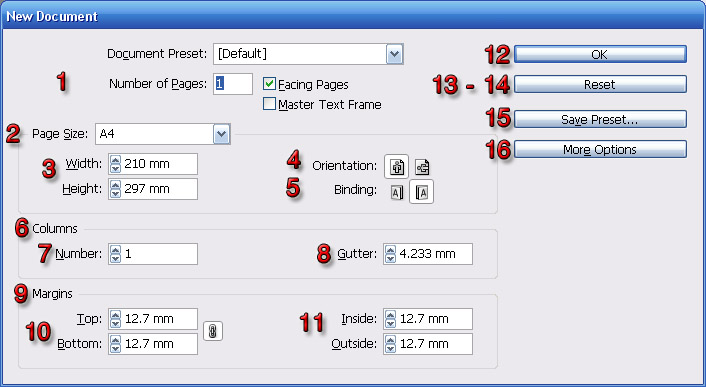Increase Top margin with up arrow
Image resolution: width=706 pixels, height=387 pixels.
(115, 315)
